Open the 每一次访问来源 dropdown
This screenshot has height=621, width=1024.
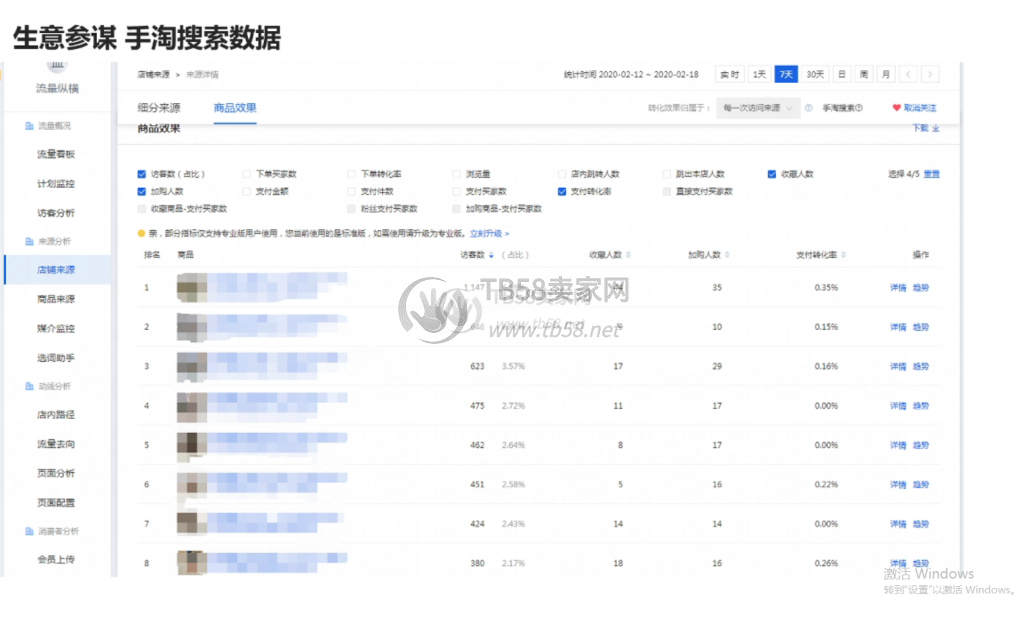758,108
